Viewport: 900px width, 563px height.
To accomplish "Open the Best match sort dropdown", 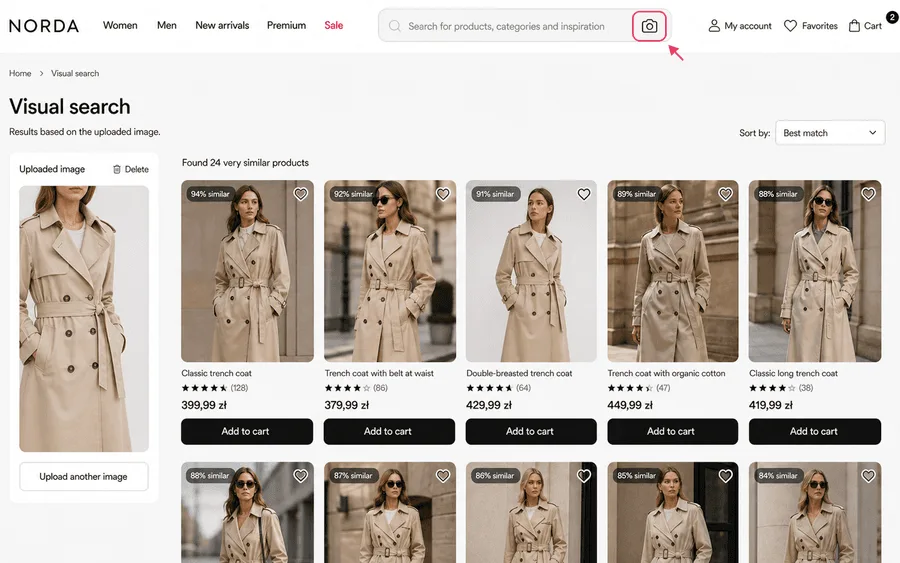I will (x=830, y=133).
